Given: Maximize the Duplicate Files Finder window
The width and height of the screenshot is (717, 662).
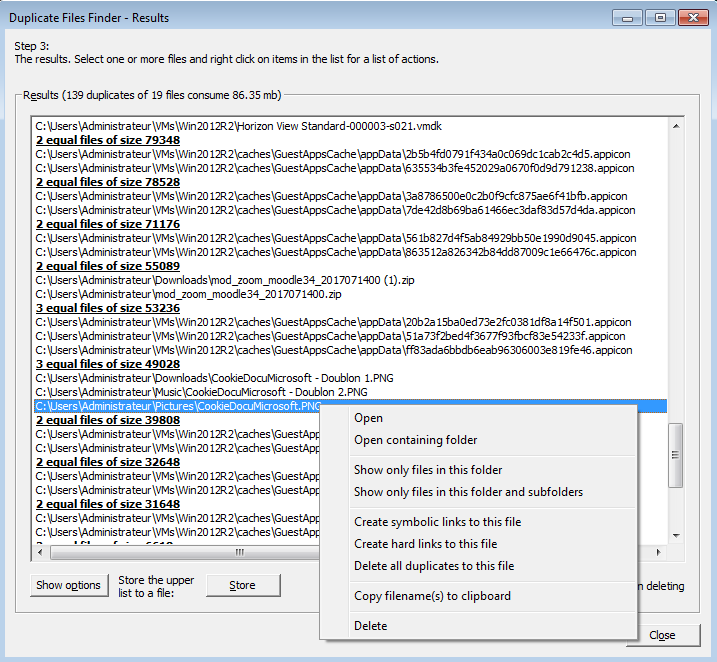Looking at the screenshot, I should click(x=660, y=17).
